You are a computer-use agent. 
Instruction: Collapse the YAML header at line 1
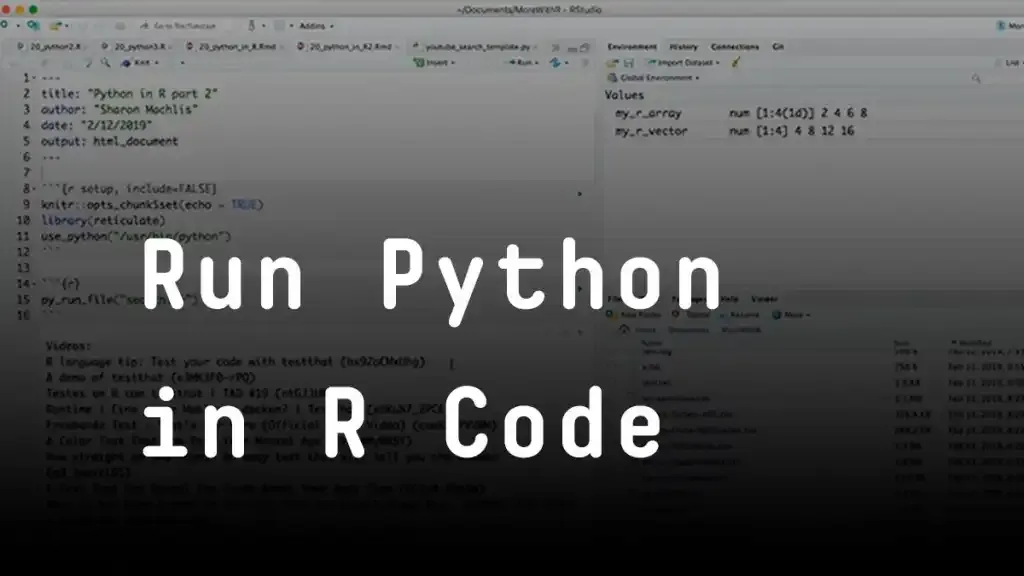(34, 78)
